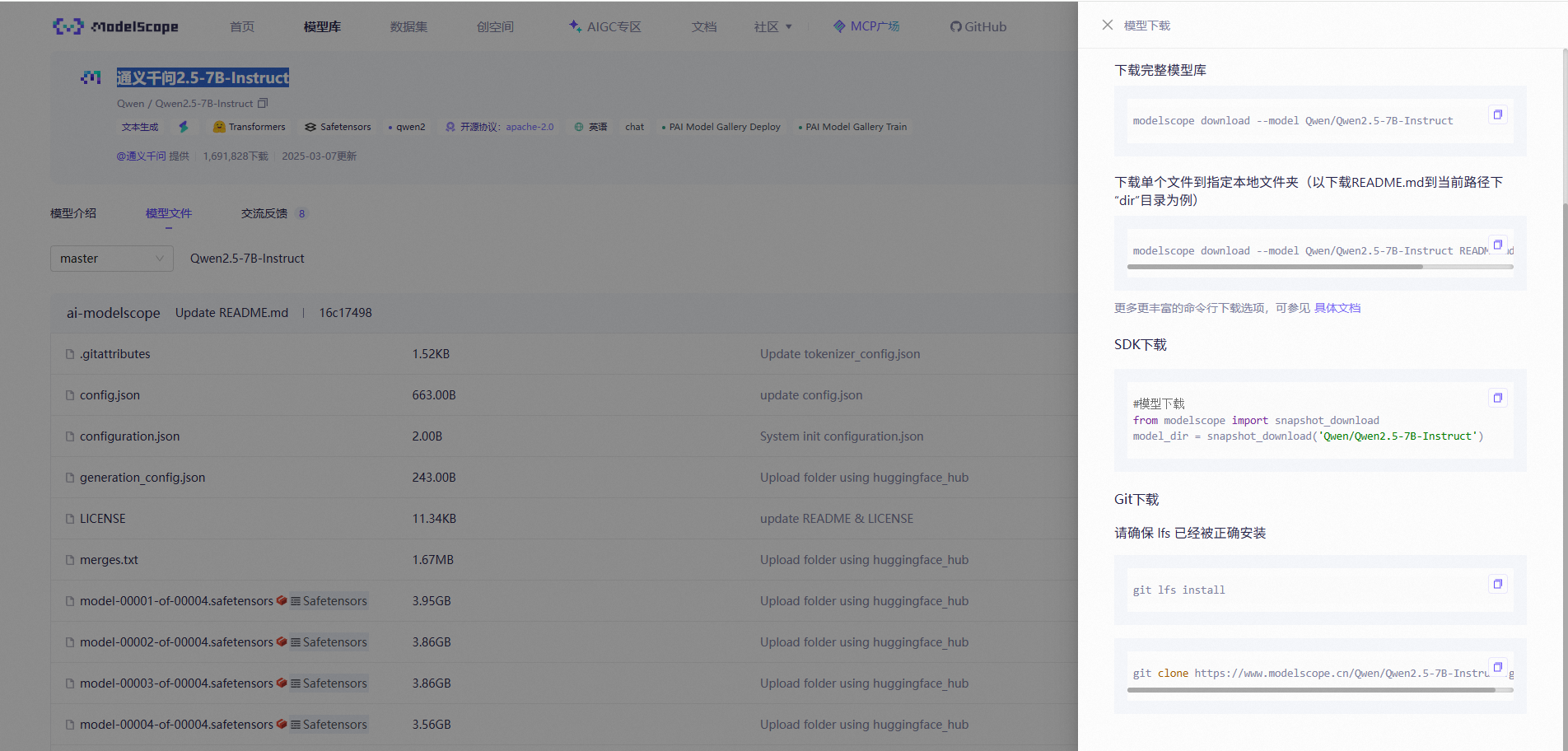Click the model avatar icon beside the title
Viewport: 1568px width, 751px height.
(x=91, y=77)
